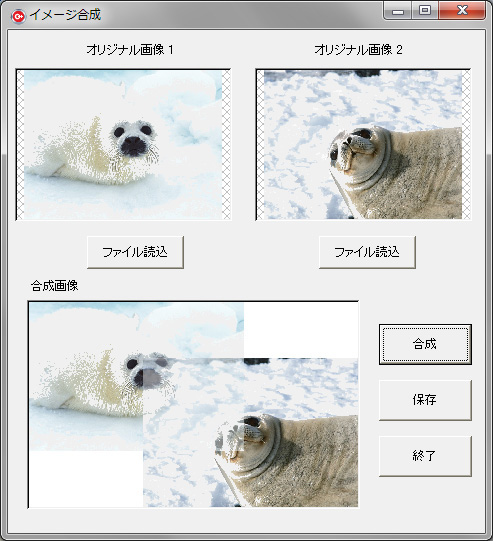The image size is (493, 541).
Task: Select the オリジナル画像 1 preview of white seal pup
Action: point(123,145)
